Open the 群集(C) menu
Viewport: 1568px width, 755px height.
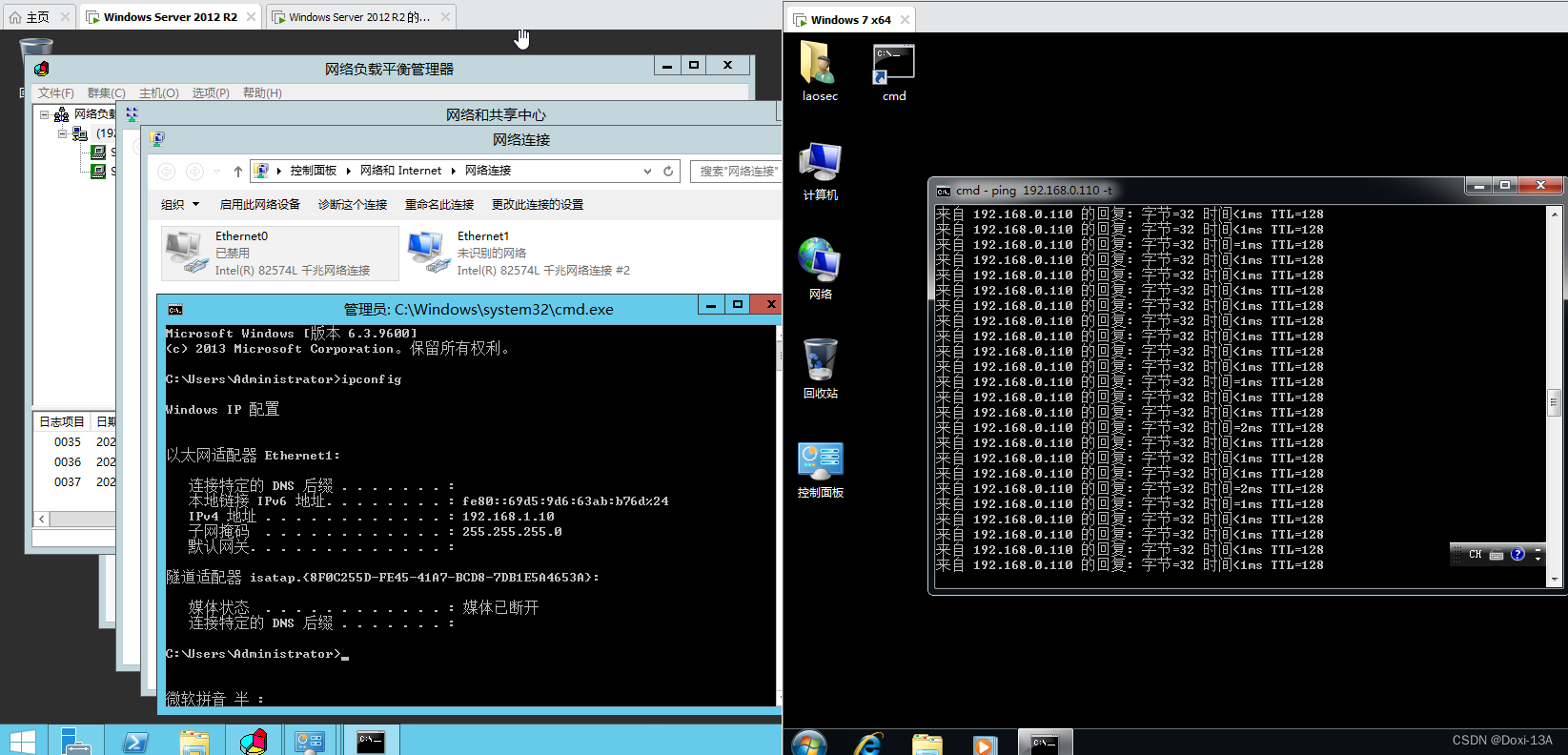(106, 93)
